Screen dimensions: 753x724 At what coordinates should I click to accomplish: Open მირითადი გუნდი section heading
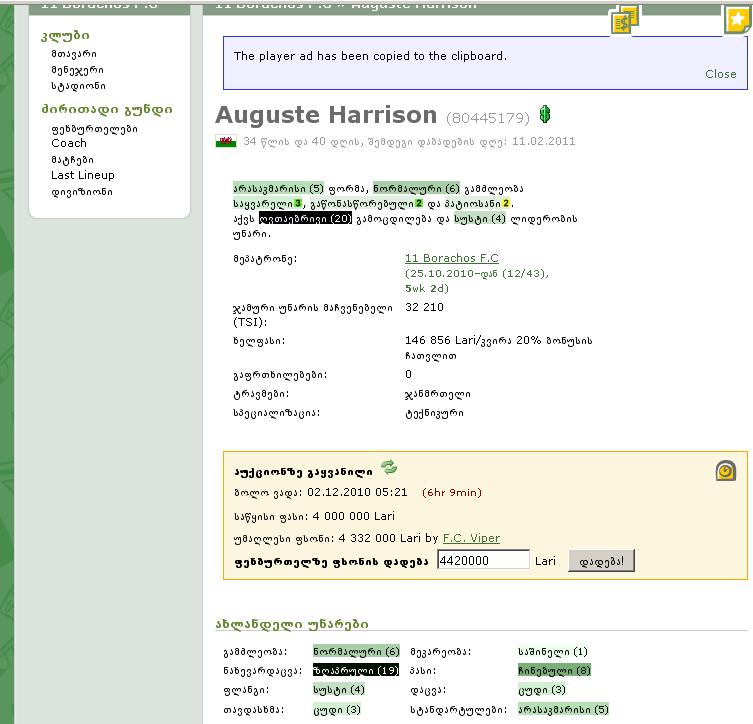tap(107, 109)
